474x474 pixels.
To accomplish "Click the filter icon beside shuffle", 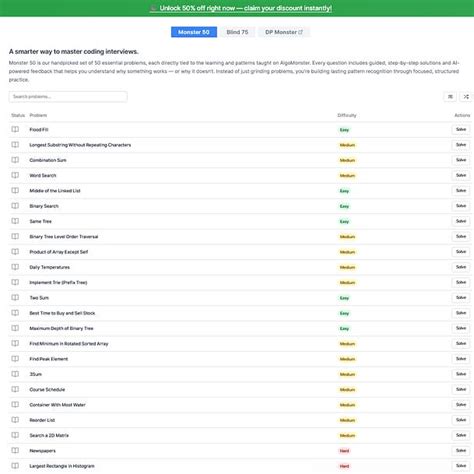I will [450, 97].
